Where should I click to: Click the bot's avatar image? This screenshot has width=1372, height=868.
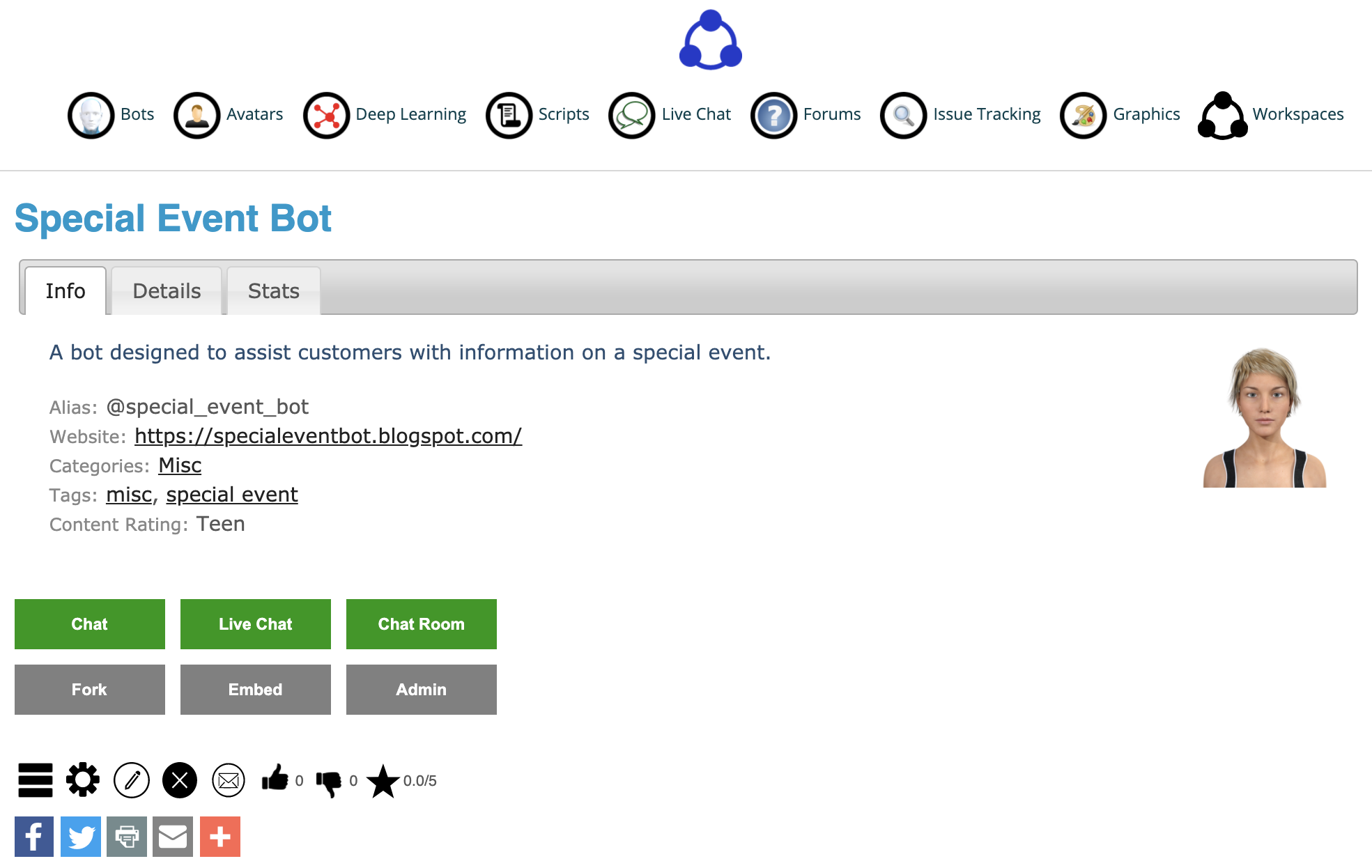pyautogui.click(x=1265, y=417)
